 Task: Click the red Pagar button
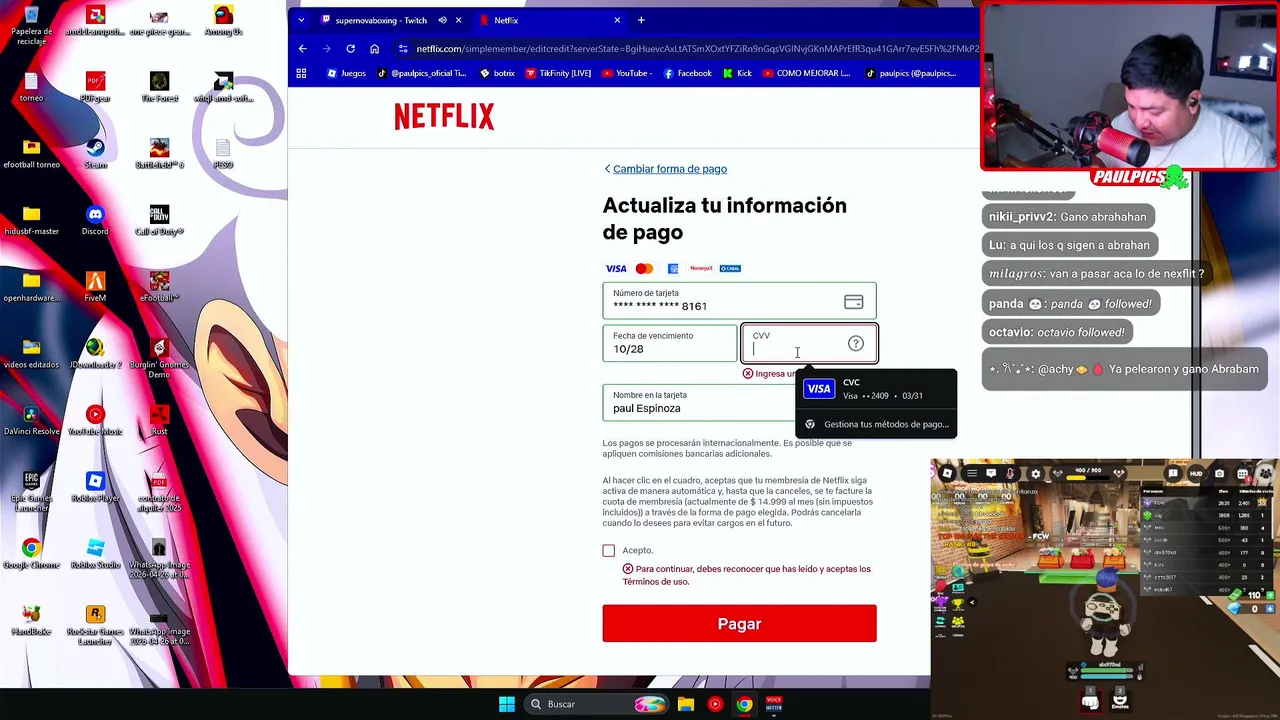click(739, 624)
